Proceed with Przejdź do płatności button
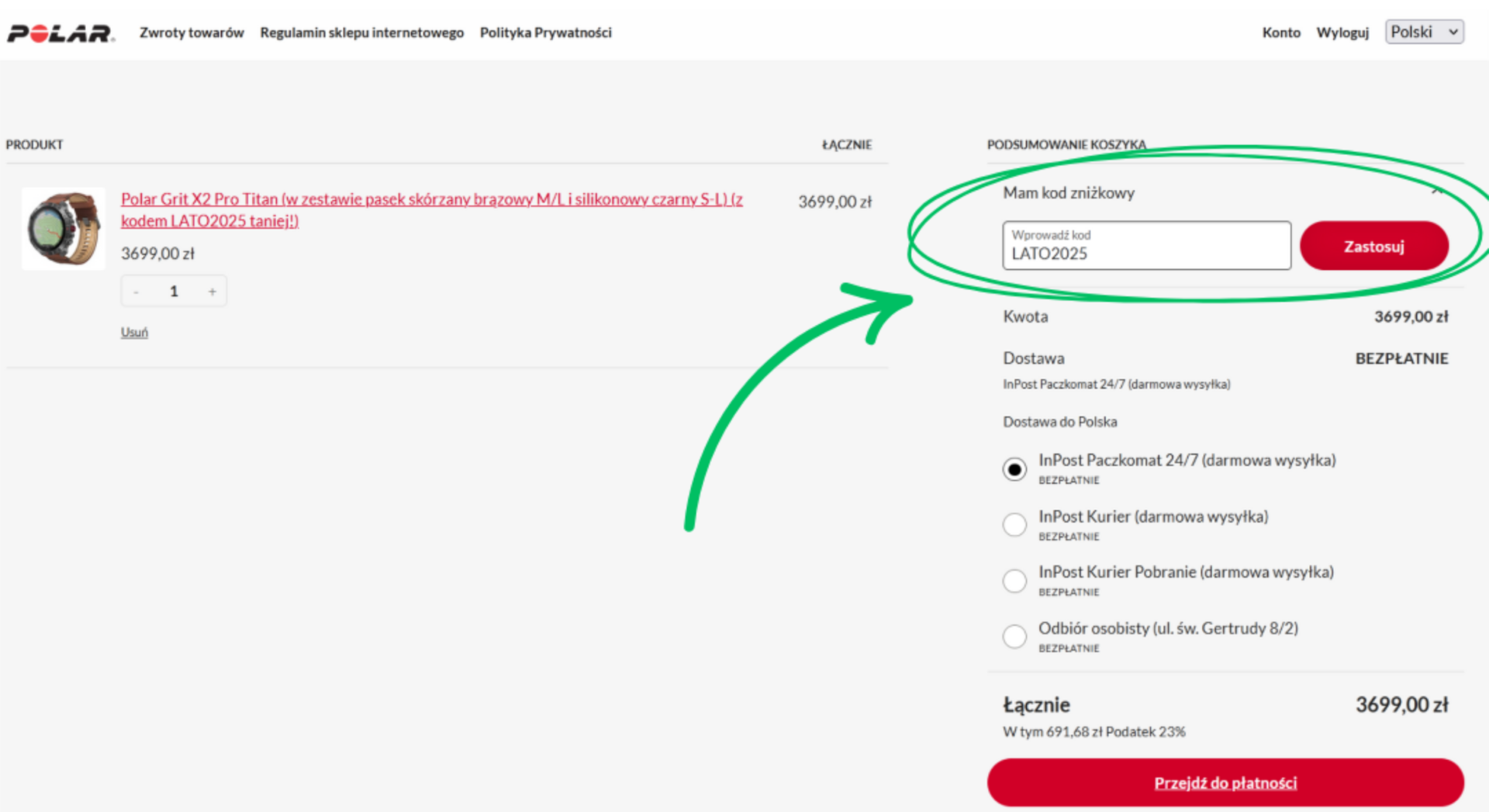Viewport: 1489px width, 812px height. [x=1225, y=783]
